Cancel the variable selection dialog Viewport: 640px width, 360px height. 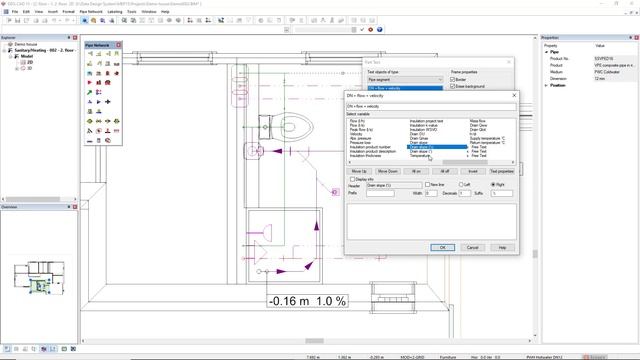pyautogui.click(x=472, y=248)
